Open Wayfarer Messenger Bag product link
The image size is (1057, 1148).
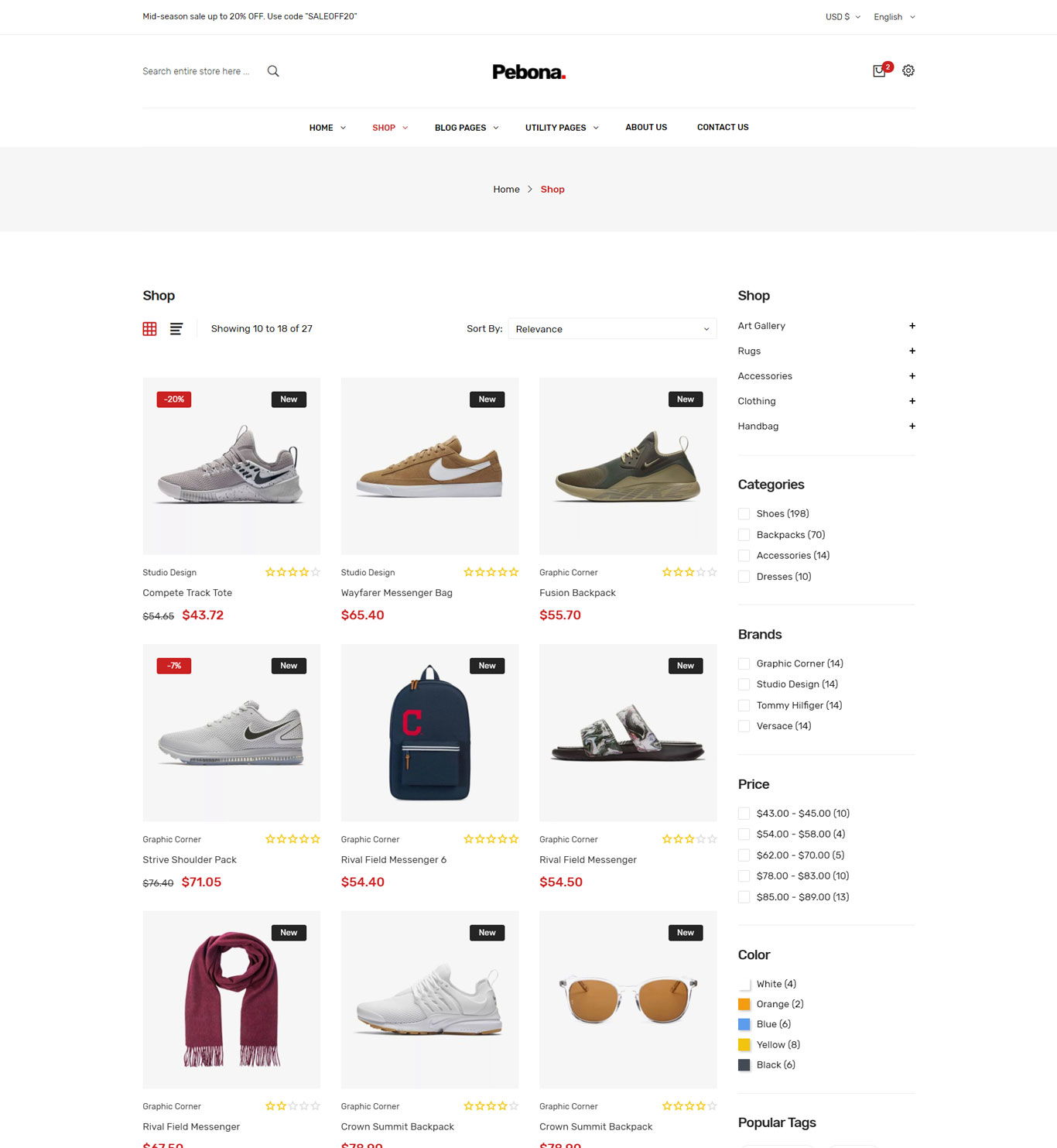point(396,593)
